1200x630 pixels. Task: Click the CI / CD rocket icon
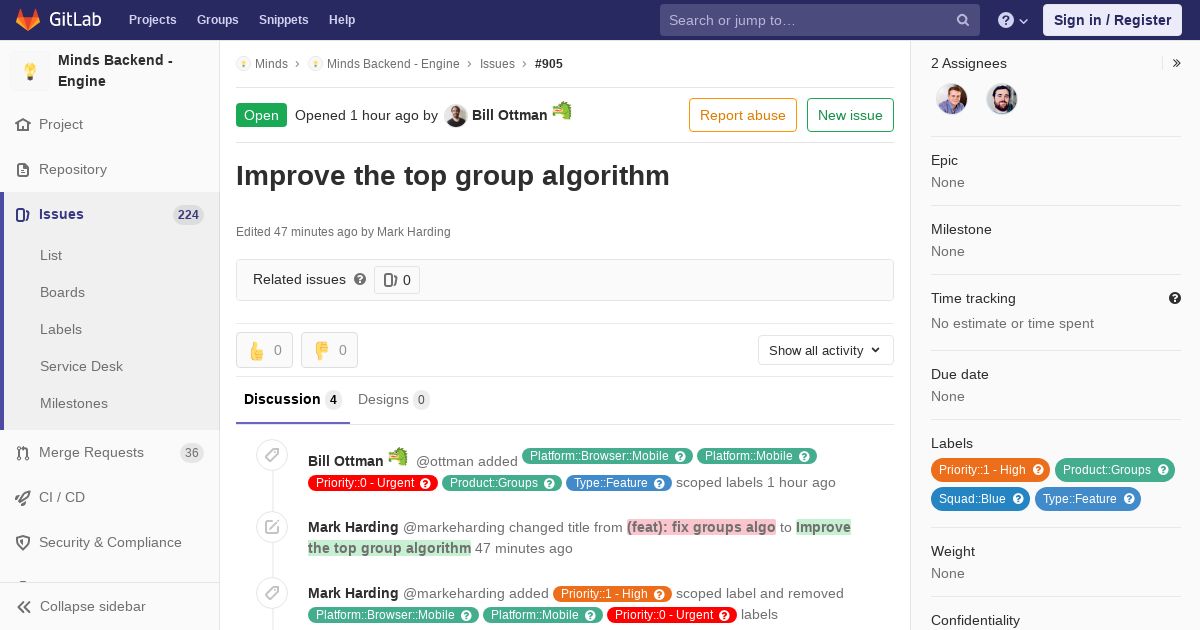coord(23,498)
